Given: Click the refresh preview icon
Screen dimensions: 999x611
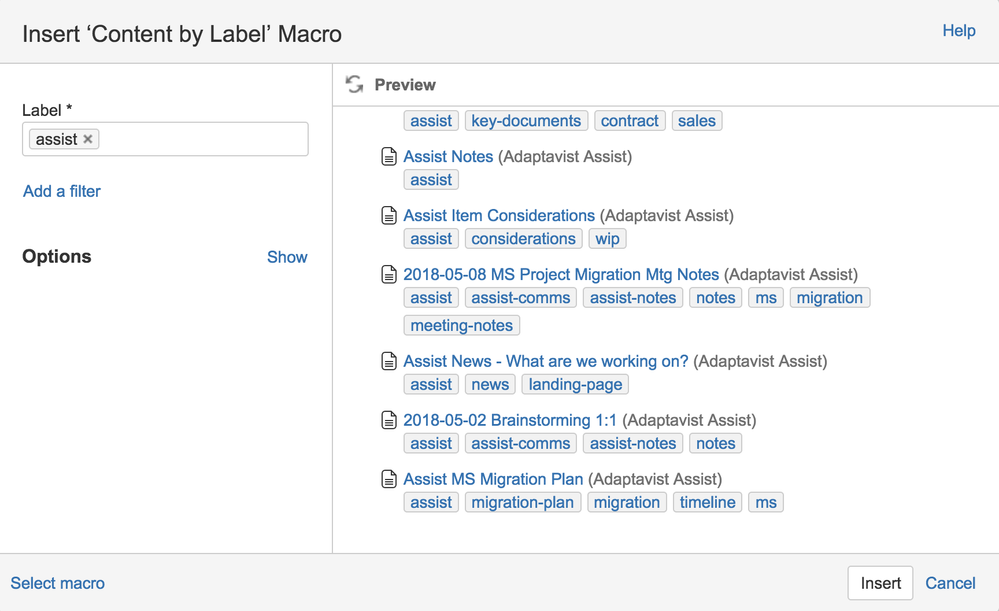Looking at the screenshot, I should 354,85.
